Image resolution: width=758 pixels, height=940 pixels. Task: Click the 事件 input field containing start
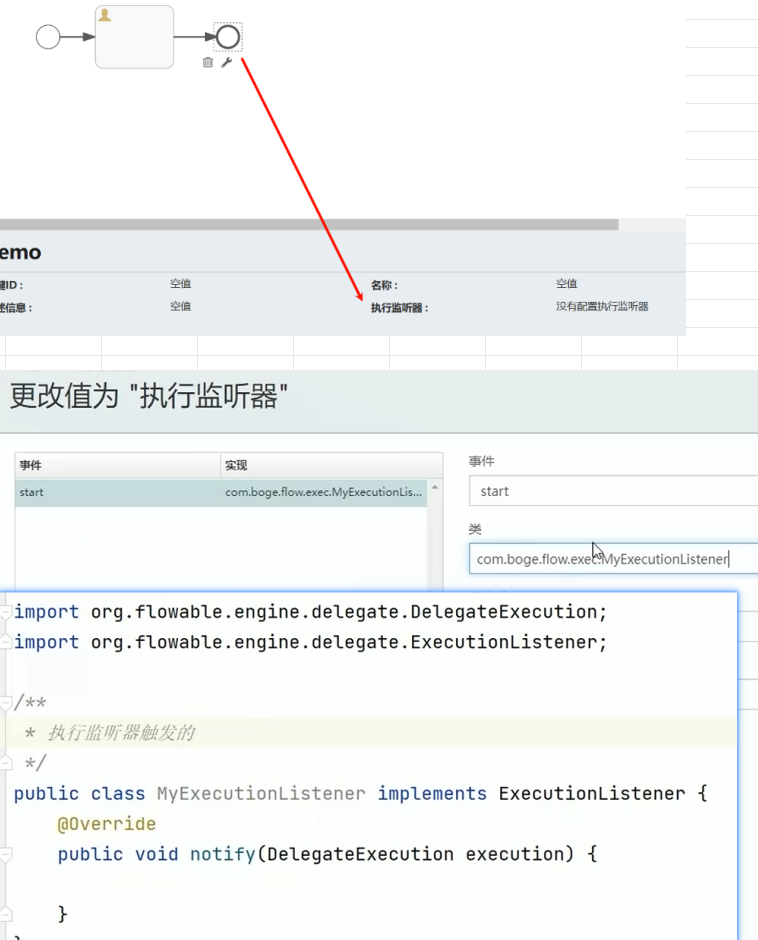[613, 491]
